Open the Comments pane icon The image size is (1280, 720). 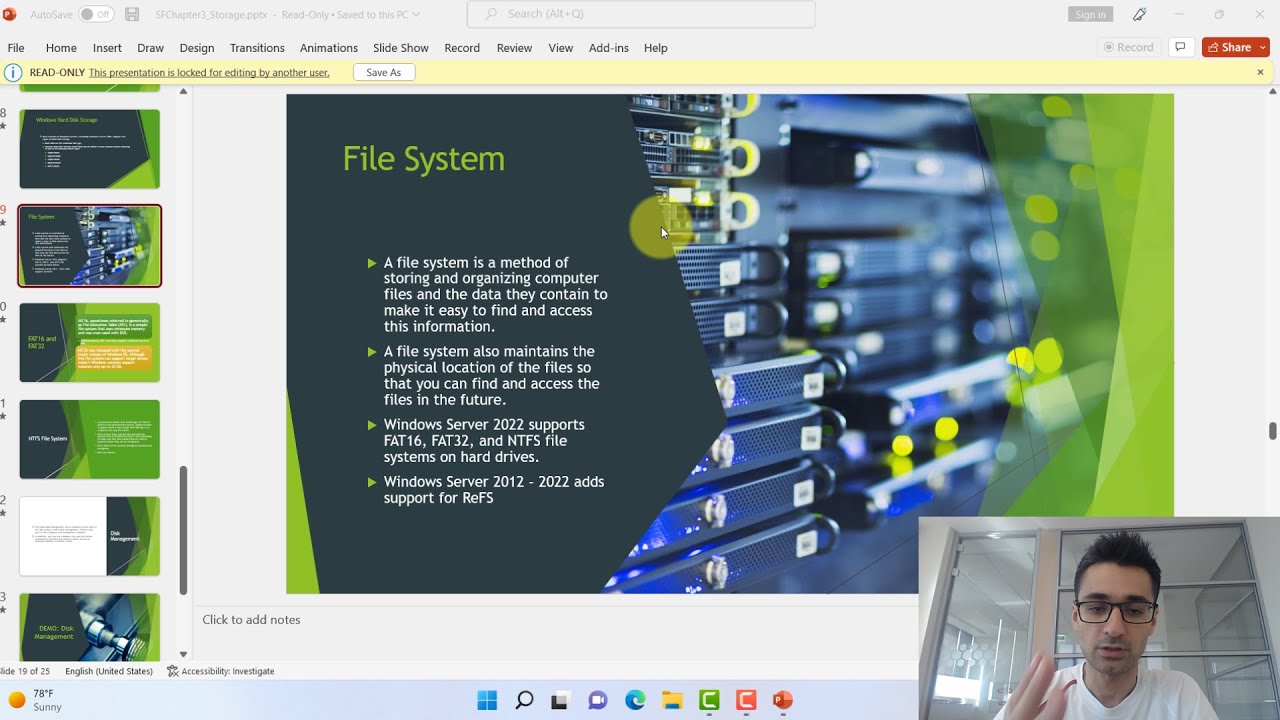pyautogui.click(x=1181, y=47)
